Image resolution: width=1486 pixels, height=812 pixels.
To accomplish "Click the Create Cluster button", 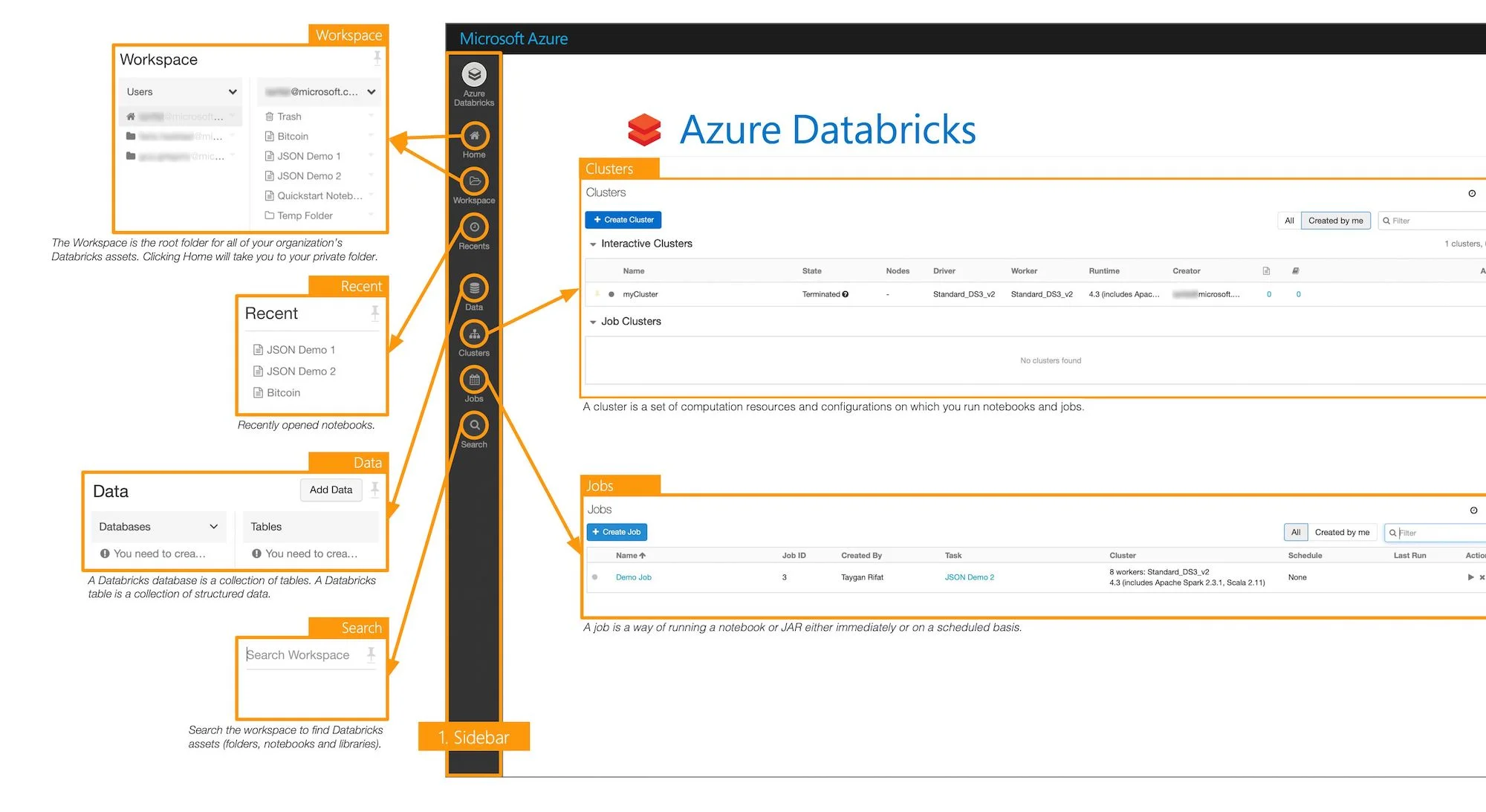I will (x=623, y=220).
